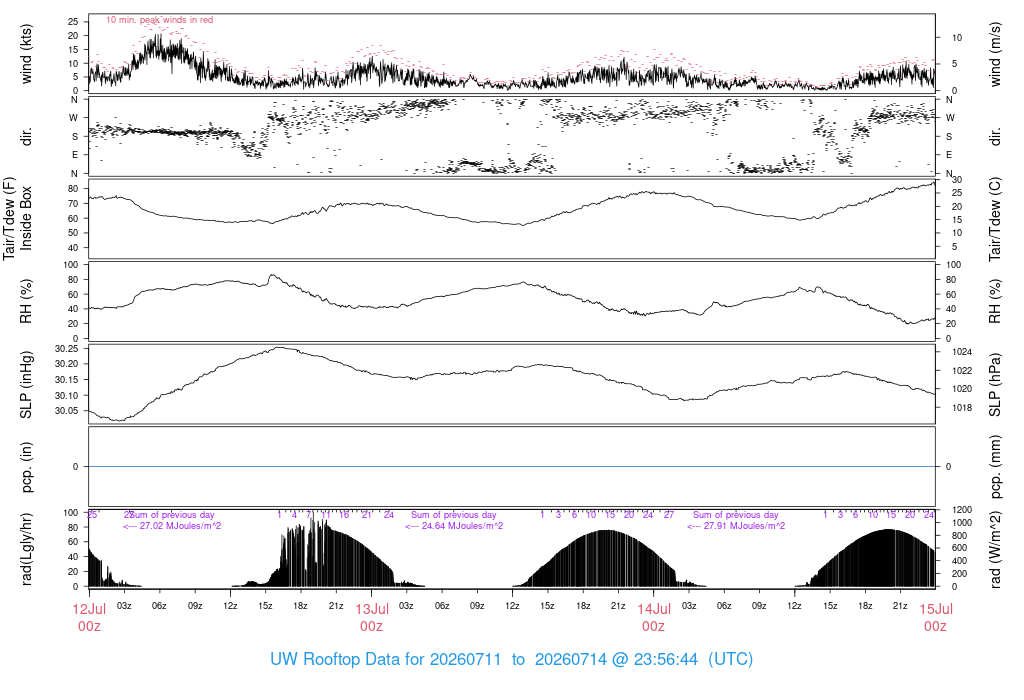The width and height of the screenshot is (1024, 700).
Task: Click the blue zero precipitation line
Action: tap(512, 466)
